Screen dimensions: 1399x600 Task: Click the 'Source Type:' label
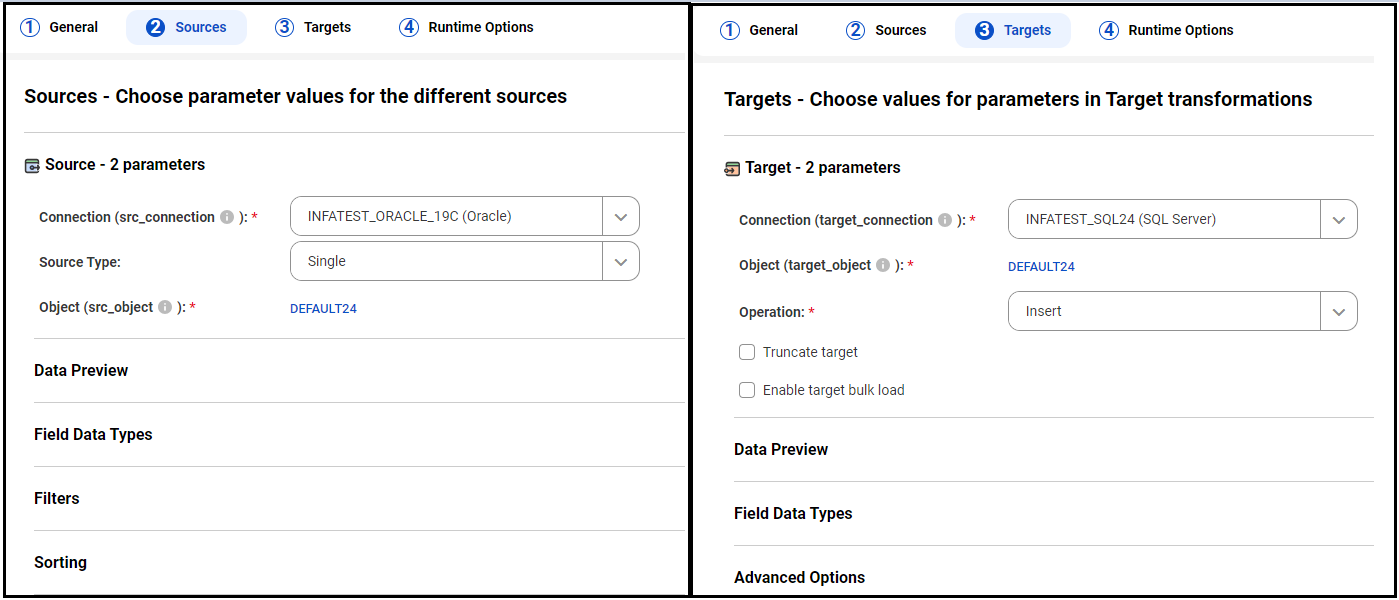(x=80, y=262)
